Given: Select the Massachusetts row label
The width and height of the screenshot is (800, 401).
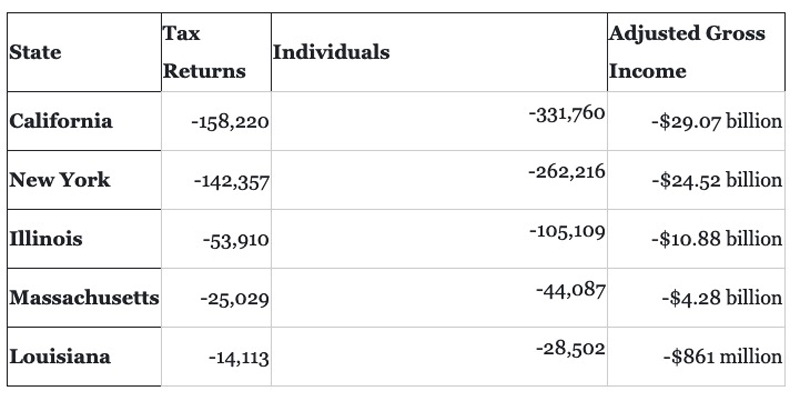Looking at the screenshot, I should (84, 297).
